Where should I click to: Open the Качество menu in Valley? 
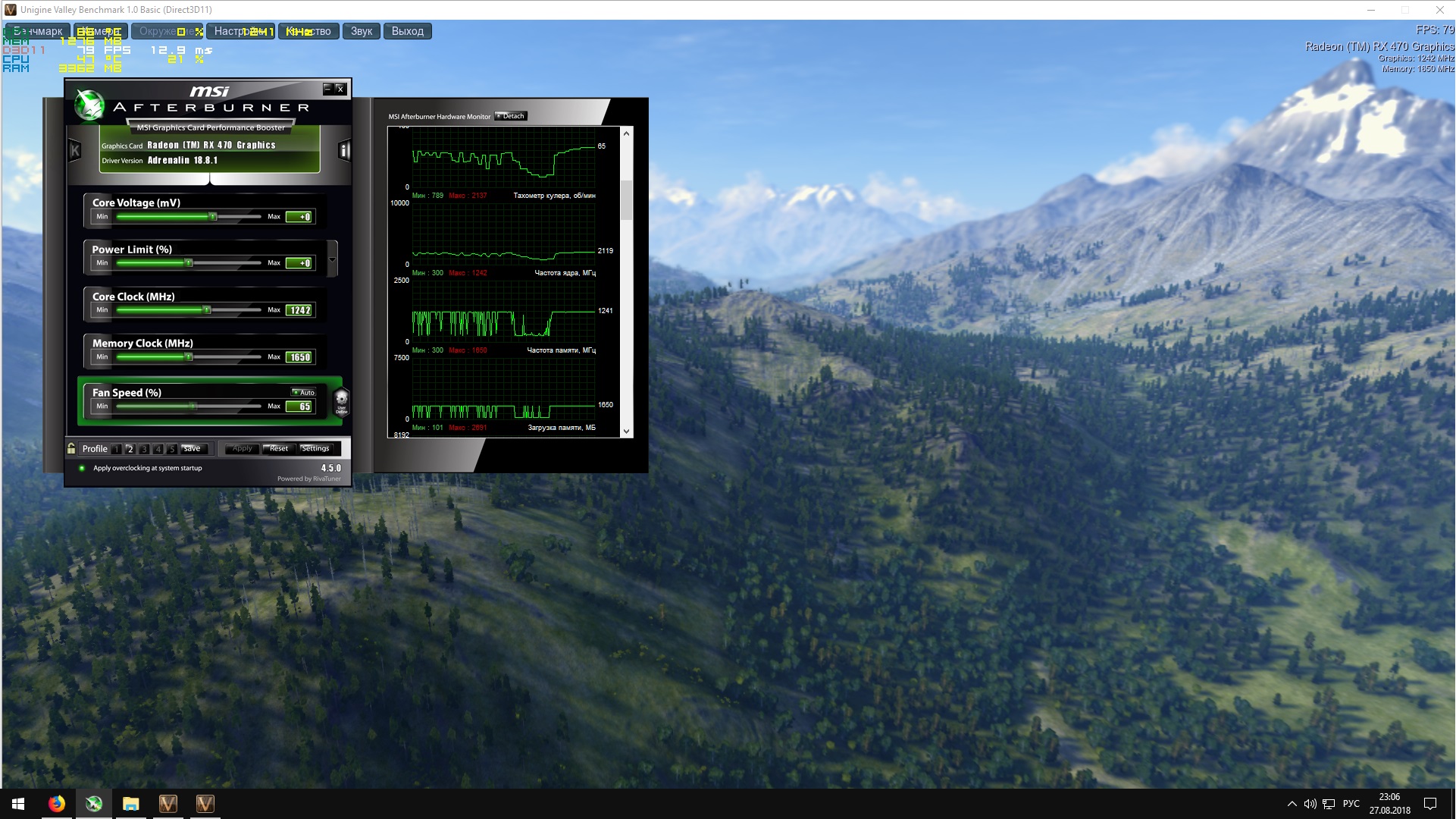coord(308,31)
